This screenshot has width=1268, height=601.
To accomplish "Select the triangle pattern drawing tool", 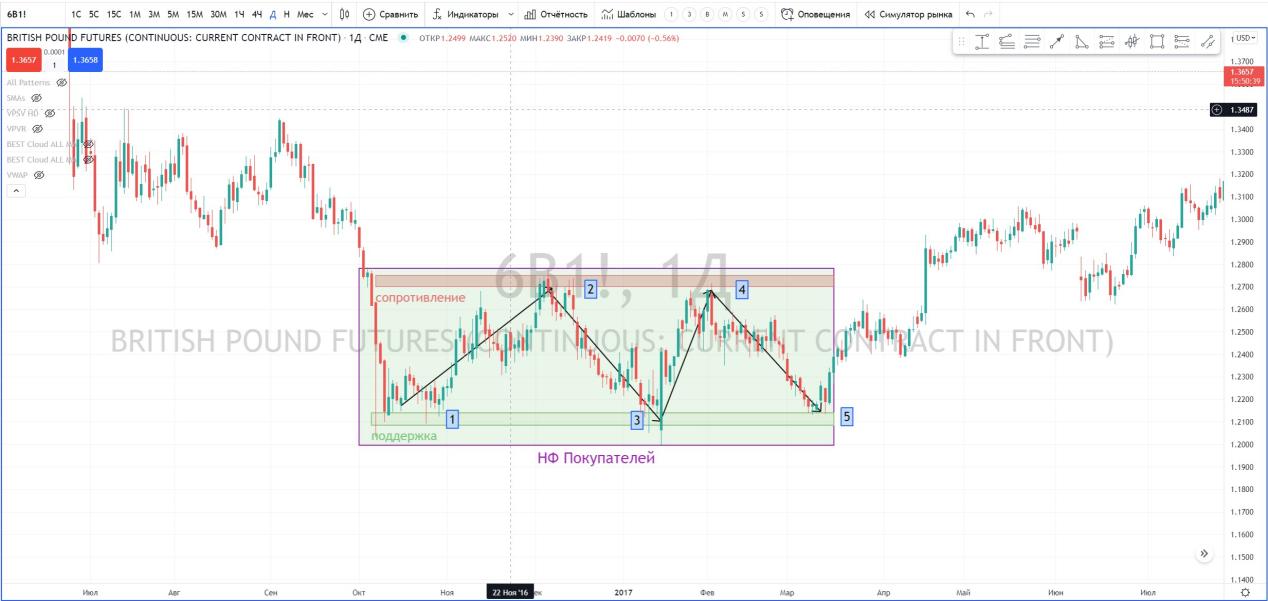I will click(x=1082, y=42).
